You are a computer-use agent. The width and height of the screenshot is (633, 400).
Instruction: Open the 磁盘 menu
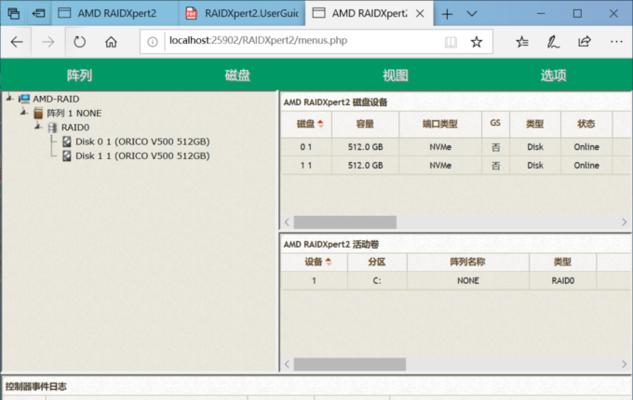coord(237,75)
